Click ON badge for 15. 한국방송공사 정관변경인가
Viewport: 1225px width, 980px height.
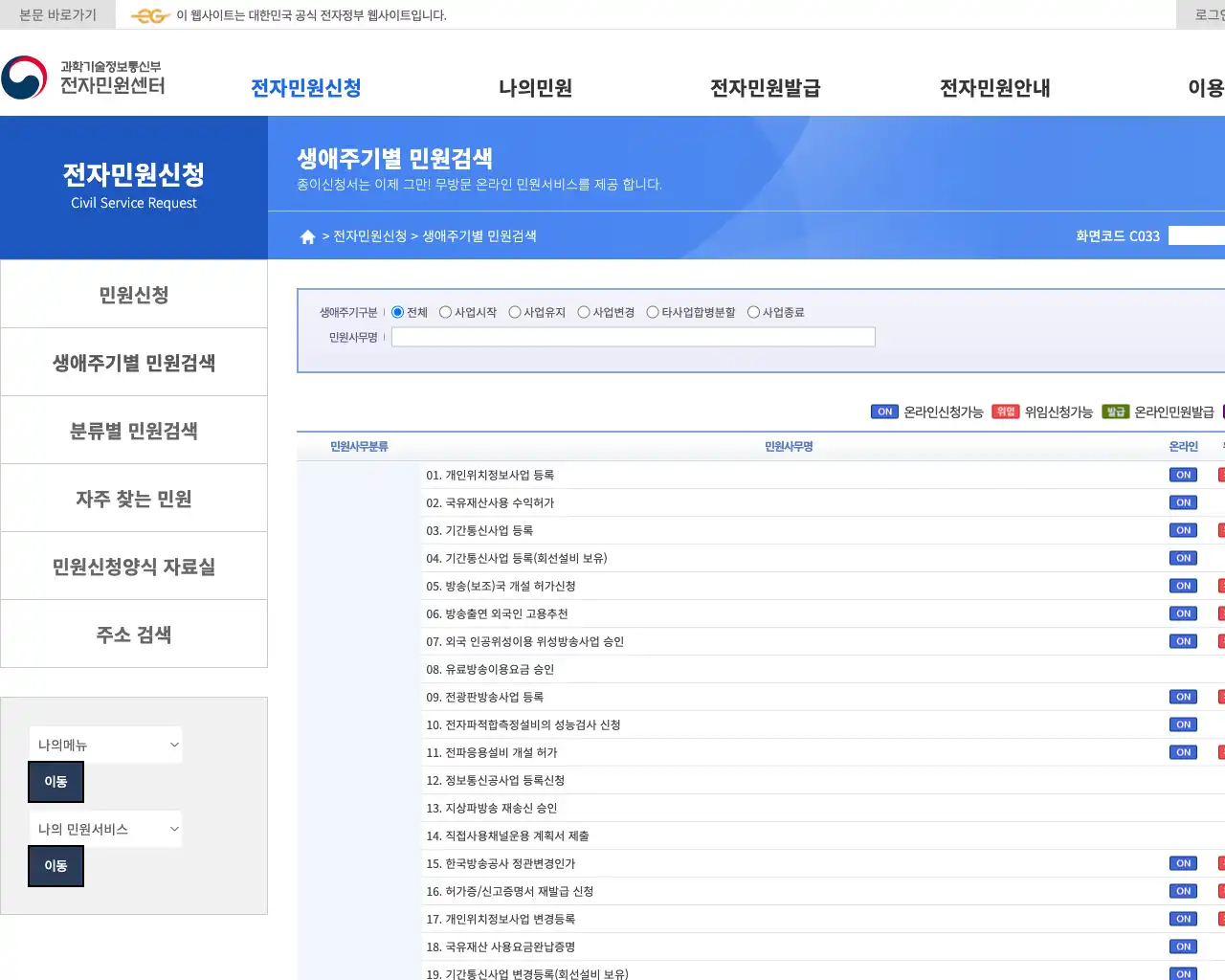1184,863
